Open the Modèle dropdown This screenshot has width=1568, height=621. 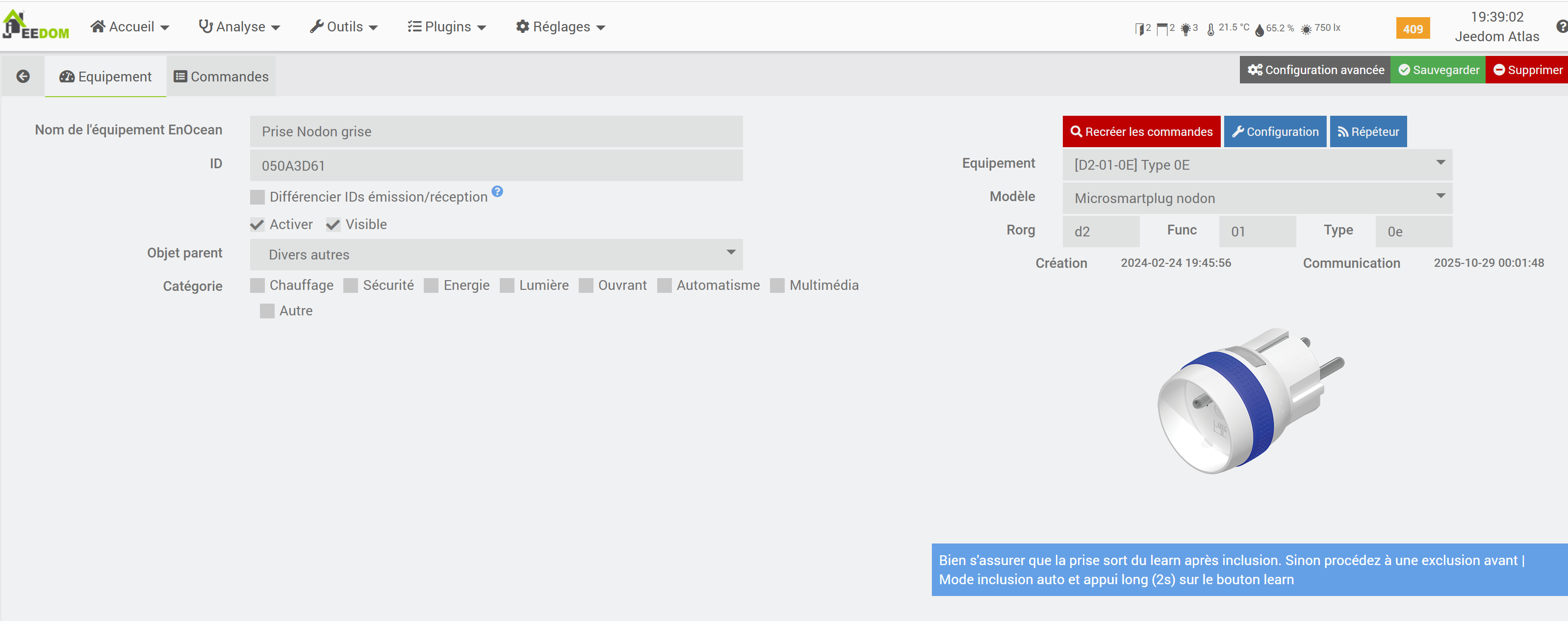1257,199
